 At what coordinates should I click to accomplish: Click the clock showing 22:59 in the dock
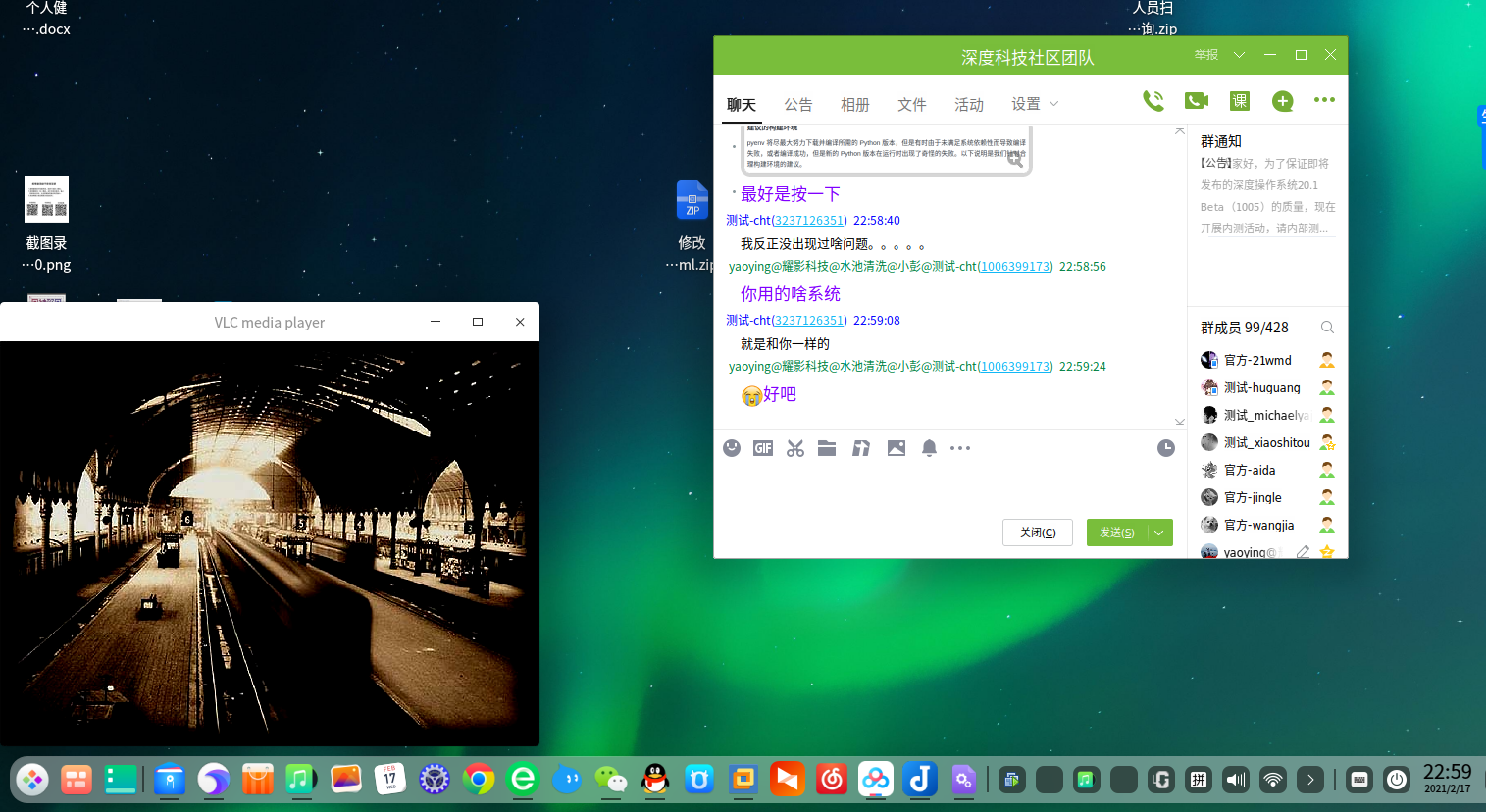coord(1448,779)
